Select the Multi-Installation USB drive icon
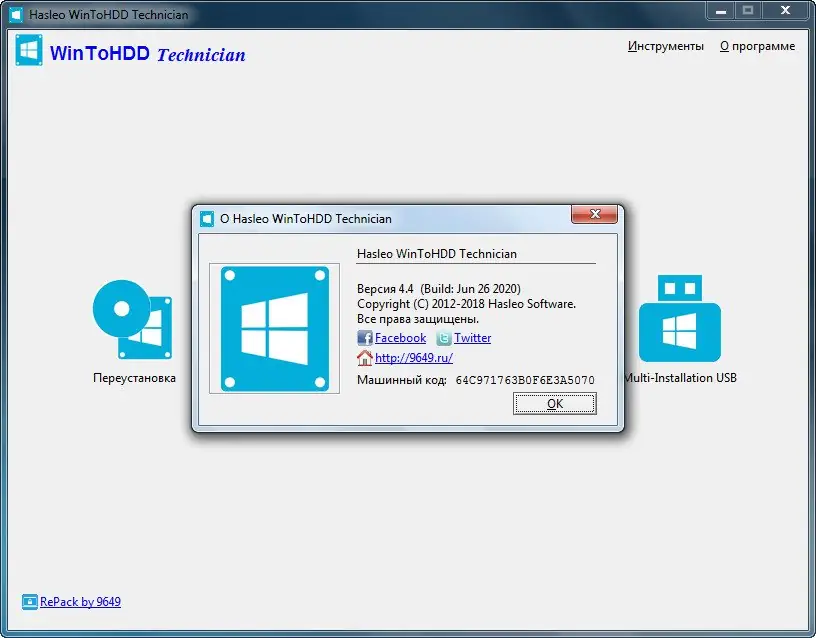The image size is (816, 638). point(680,318)
